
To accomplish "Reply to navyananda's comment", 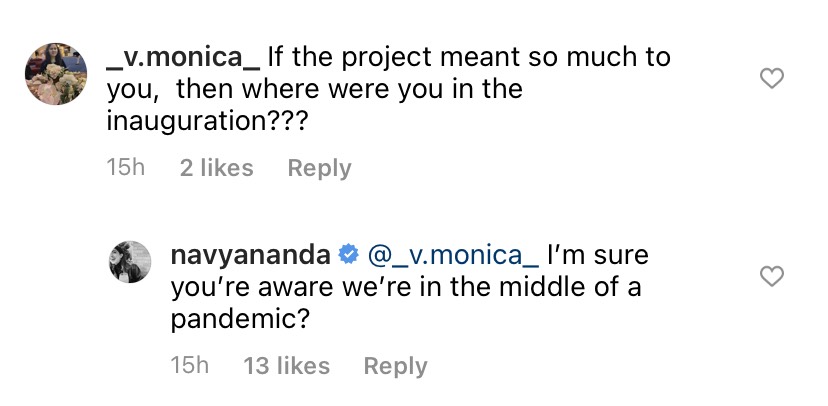I will coord(395,367).
